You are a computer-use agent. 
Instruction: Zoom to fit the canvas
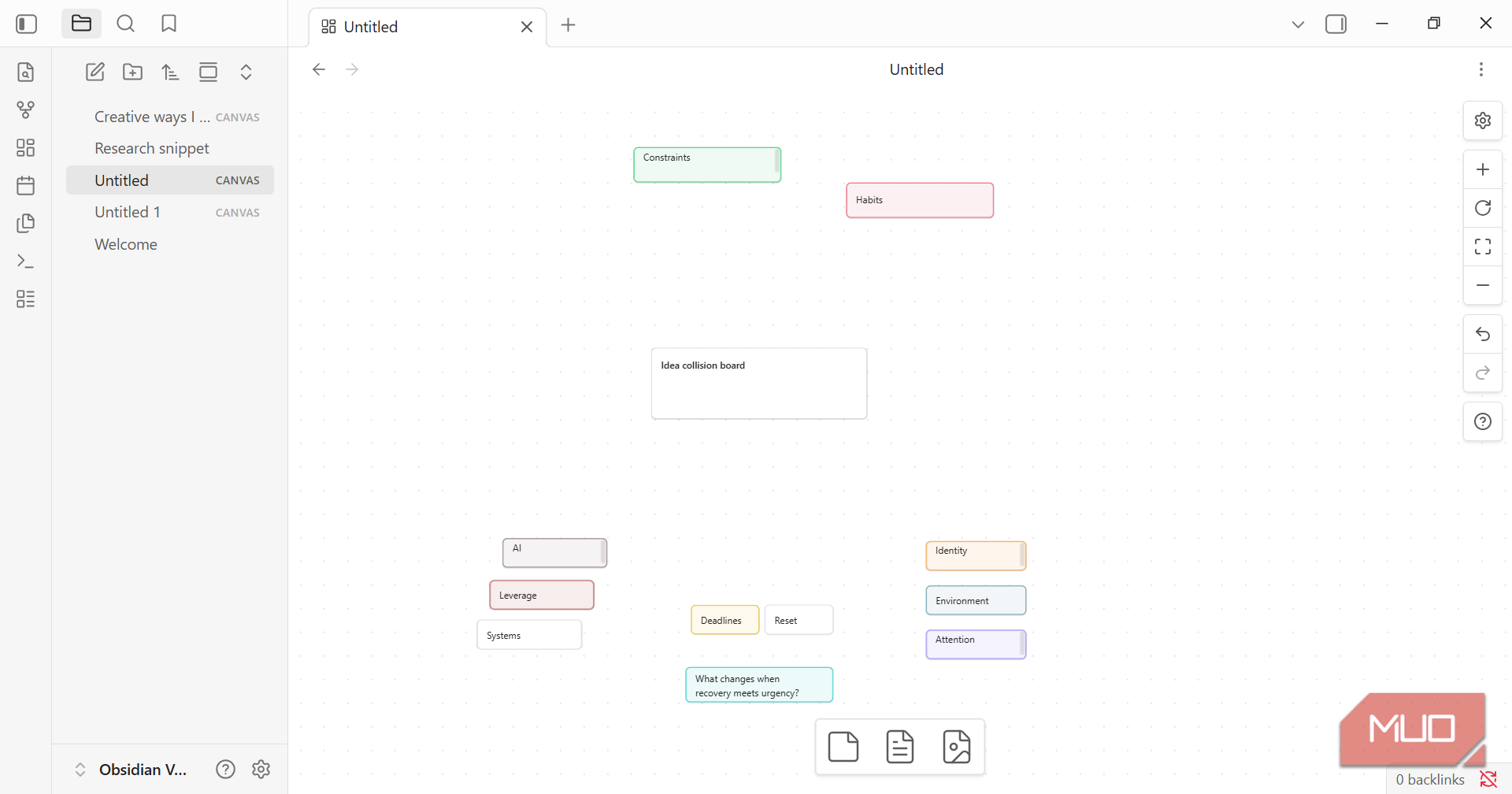click(1483, 247)
